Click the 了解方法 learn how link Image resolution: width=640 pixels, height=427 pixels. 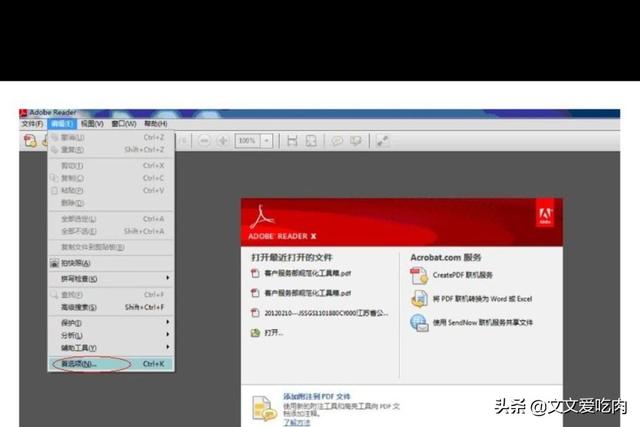297,423
